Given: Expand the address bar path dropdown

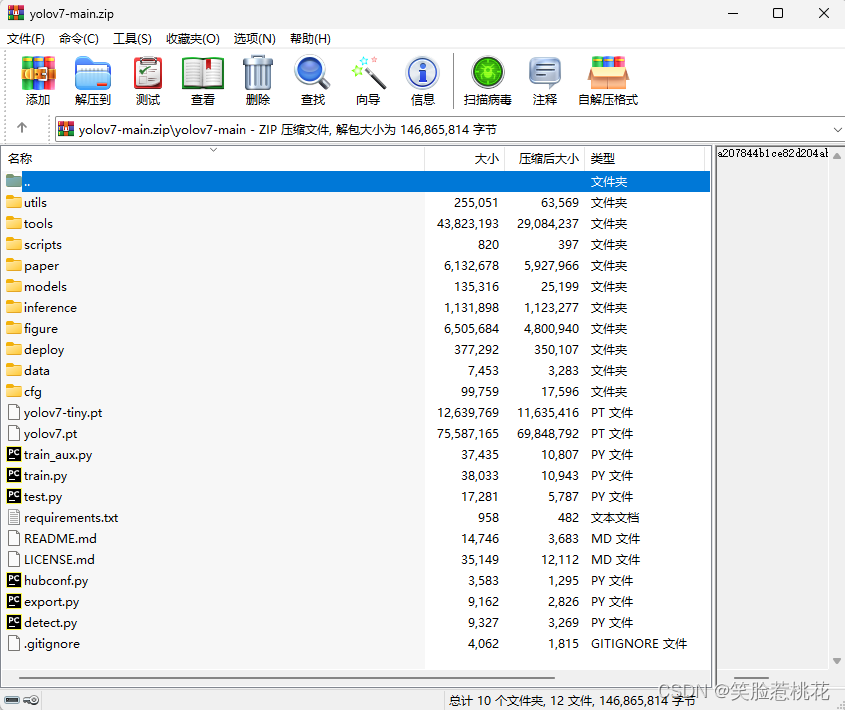Looking at the screenshot, I should (x=837, y=130).
